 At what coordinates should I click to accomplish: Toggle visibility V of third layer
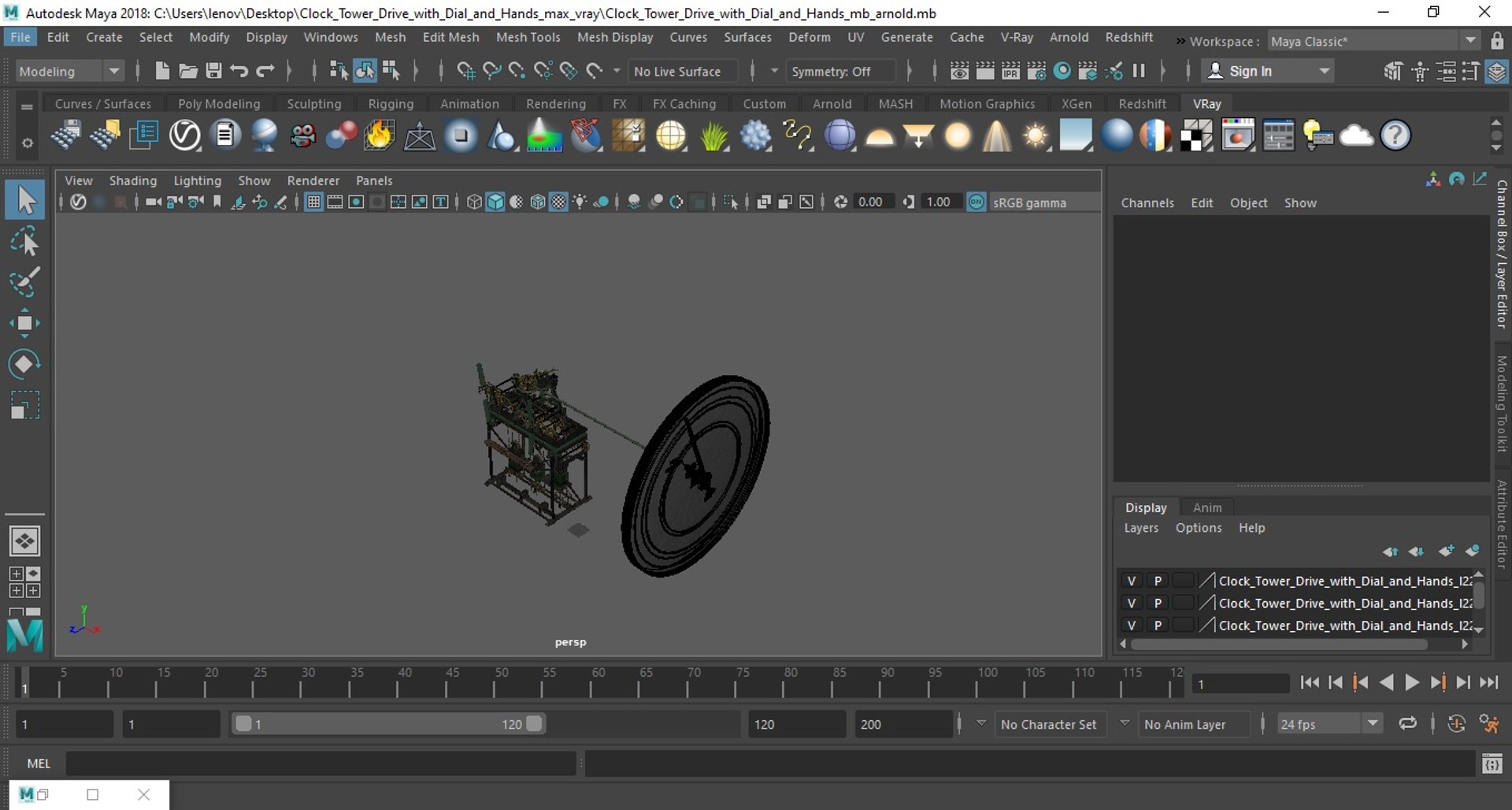(x=1132, y=625)
